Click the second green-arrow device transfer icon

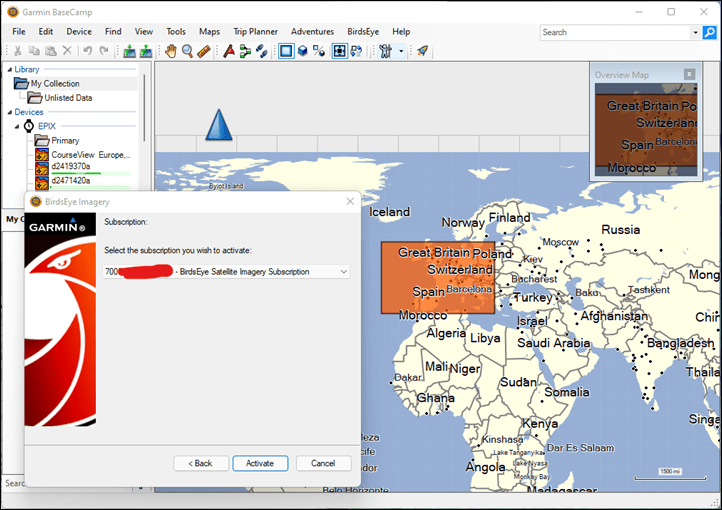click(146, 51)
